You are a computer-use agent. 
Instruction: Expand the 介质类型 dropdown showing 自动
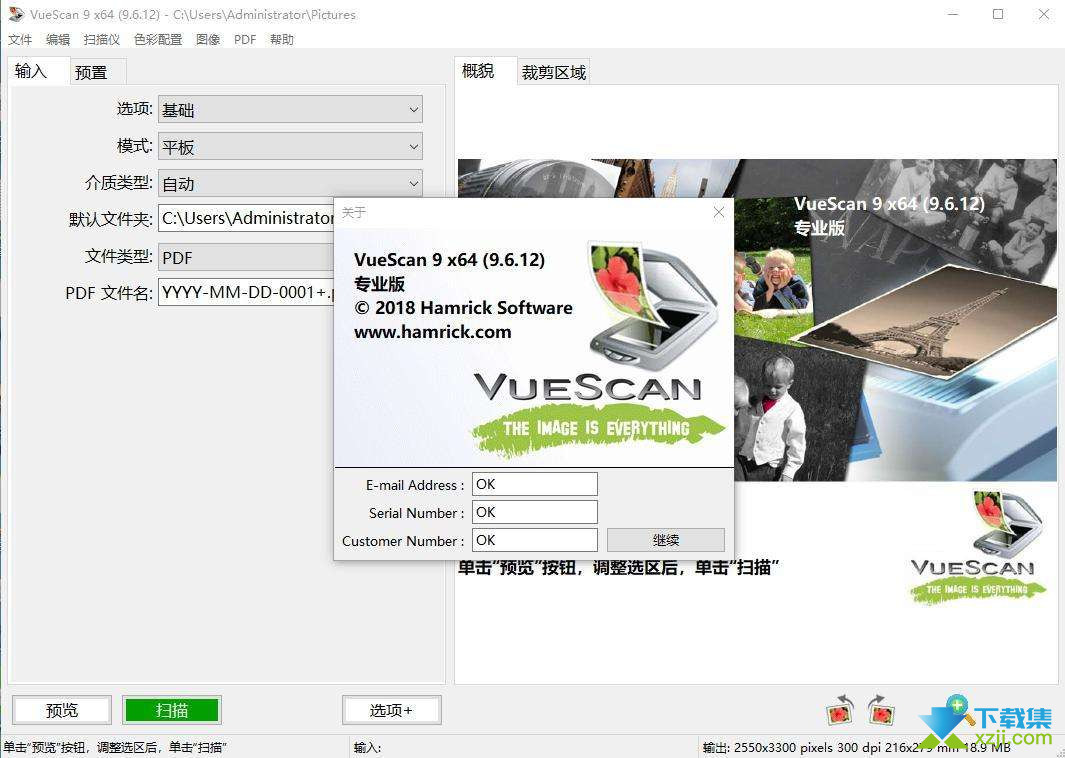pyautogui.click(x=290, y=183)
